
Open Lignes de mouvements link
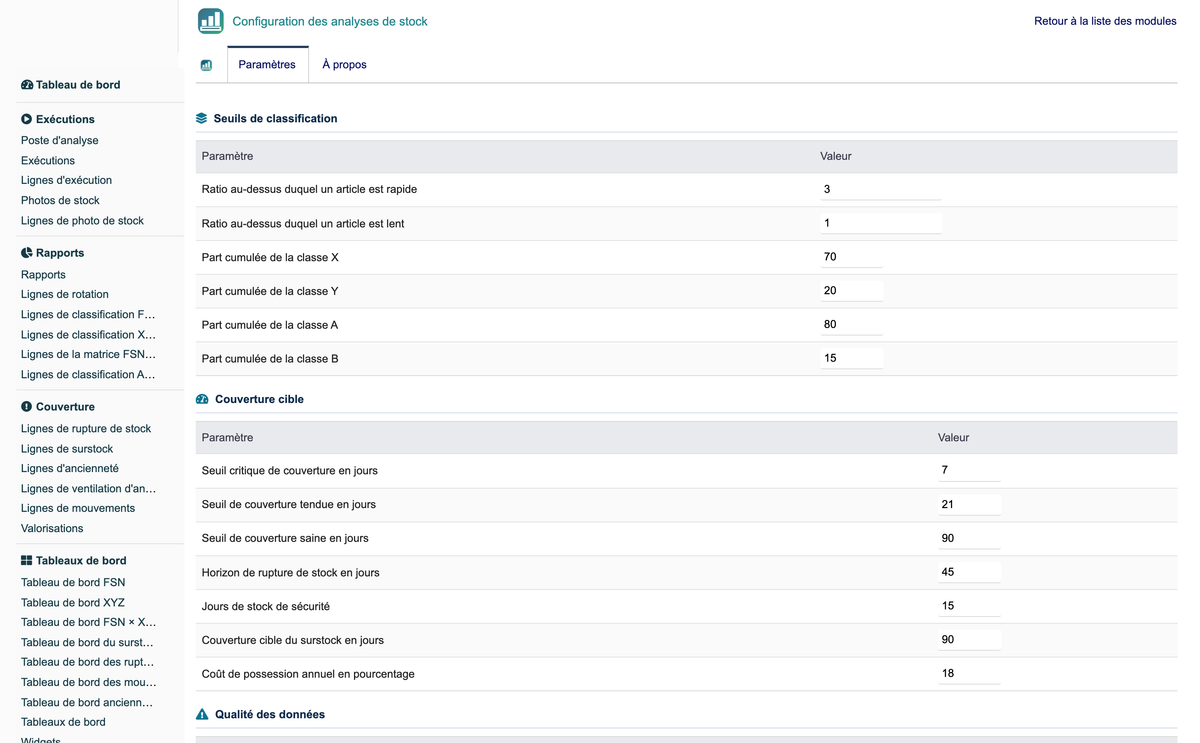pyautogui.click(x=78, y=509)
